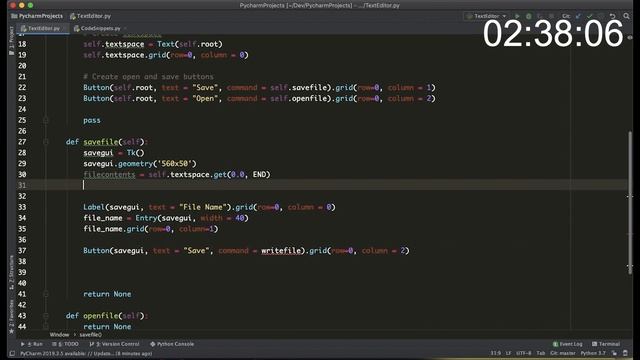Viewport: 640px width, 360px height.
Task: Open the Python 3.7 interpreter selector
Action: tap(593, 353)
